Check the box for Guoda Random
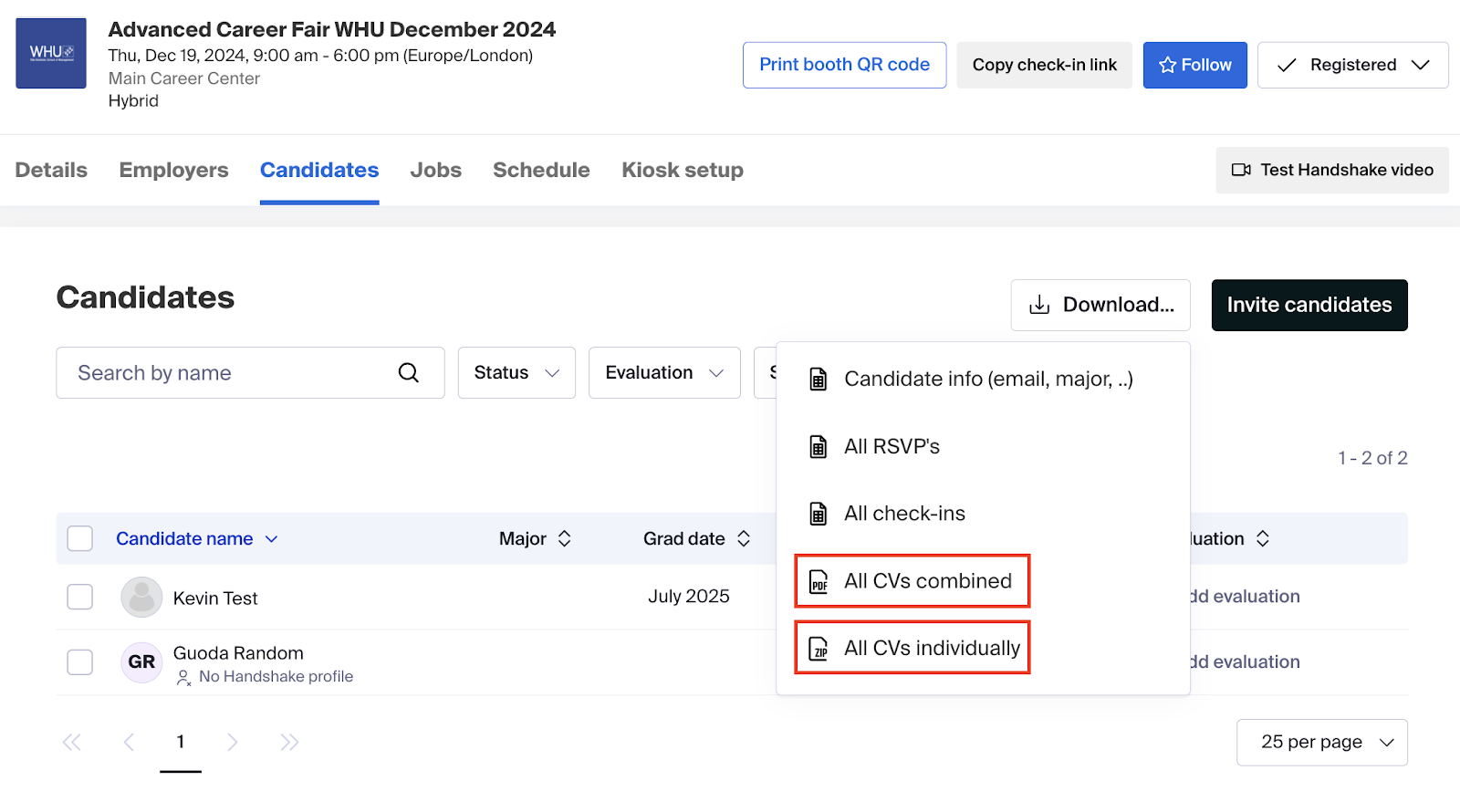Viewport: 1460px width, 812px height. pyautogui.click(x=80, y=661)
